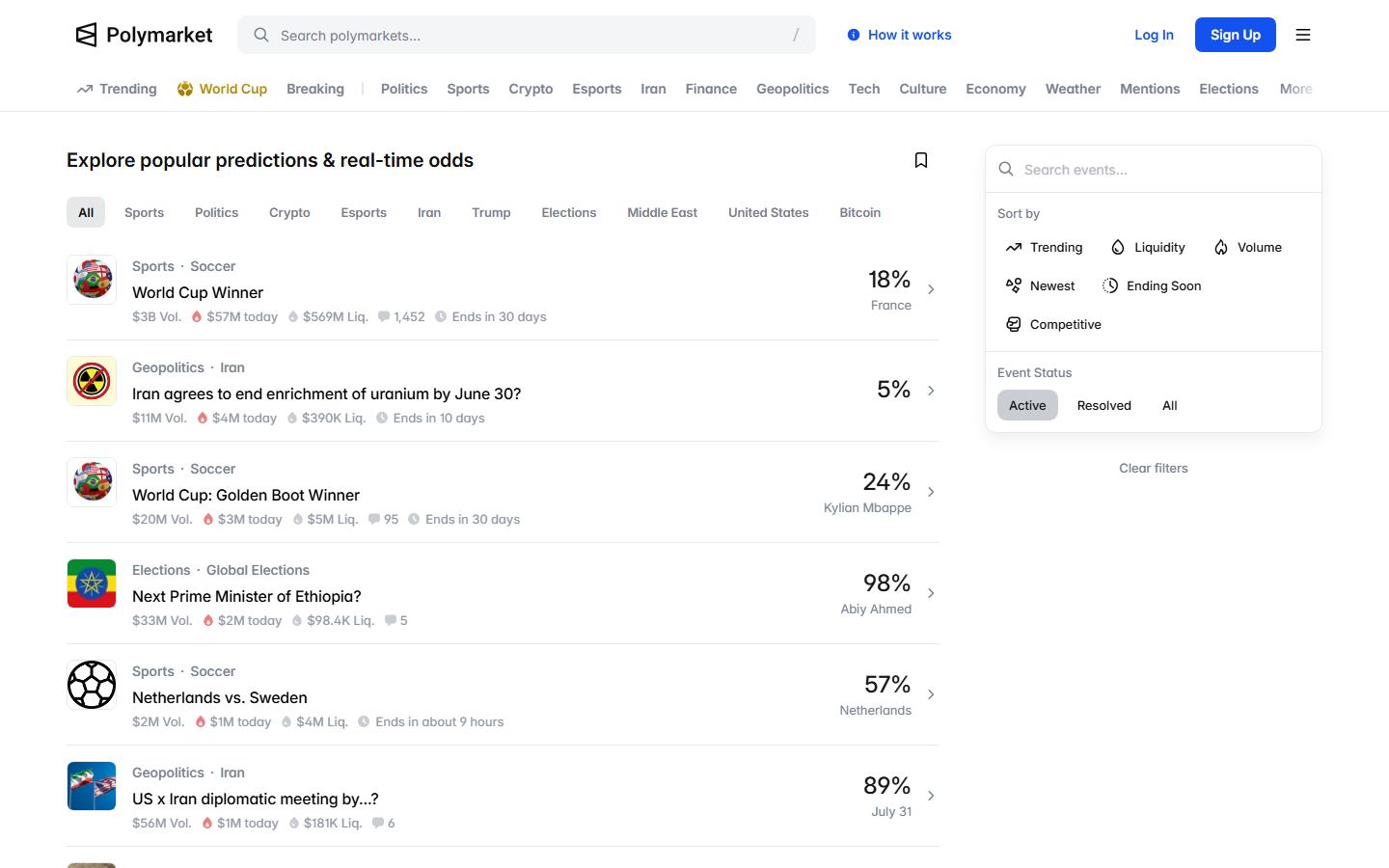Select the Middle East filter chip

662,212
